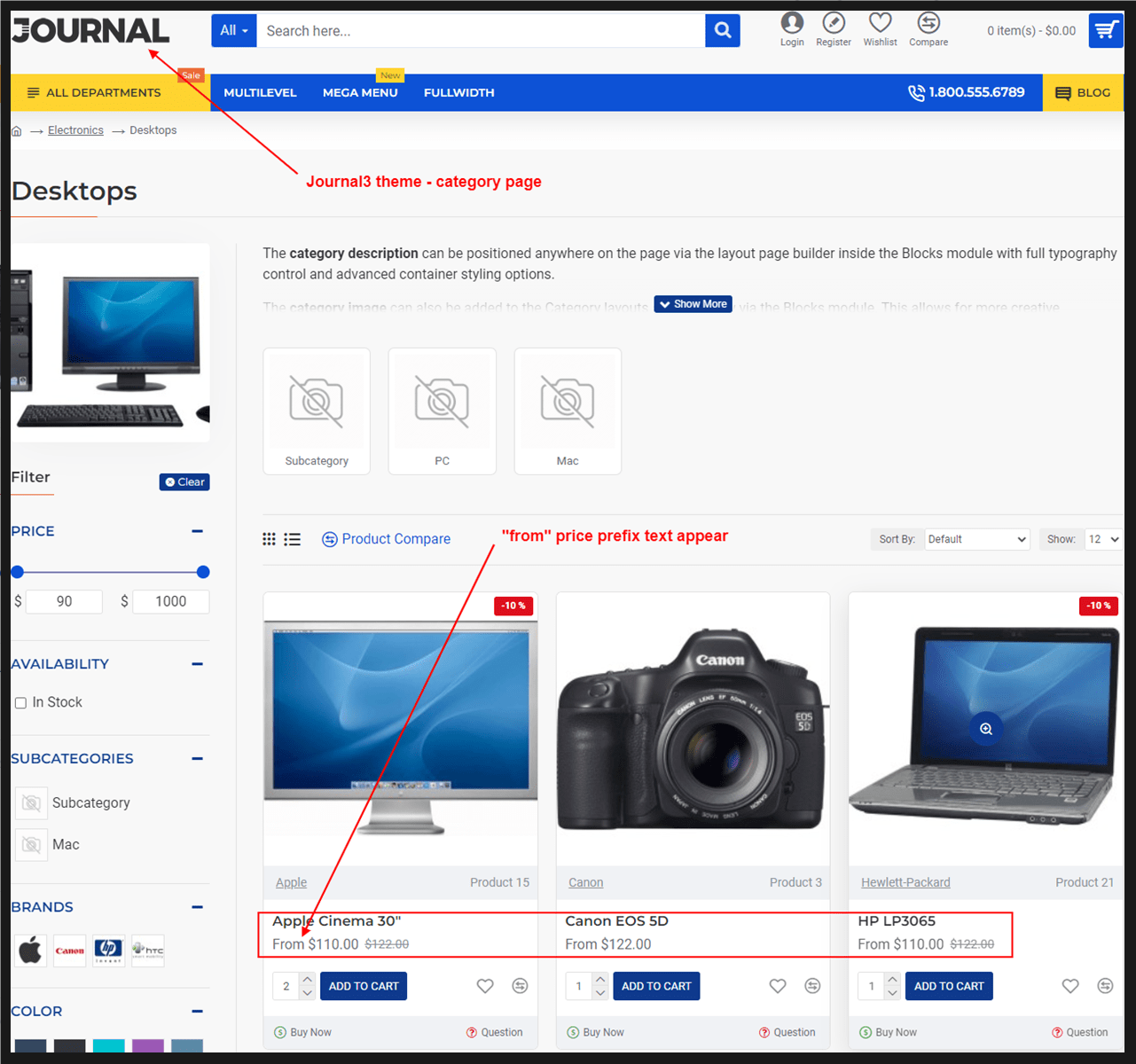The image size is (1136, 1064).
Task: Select Subcategory in Subcategories filter
Action: 74,803
